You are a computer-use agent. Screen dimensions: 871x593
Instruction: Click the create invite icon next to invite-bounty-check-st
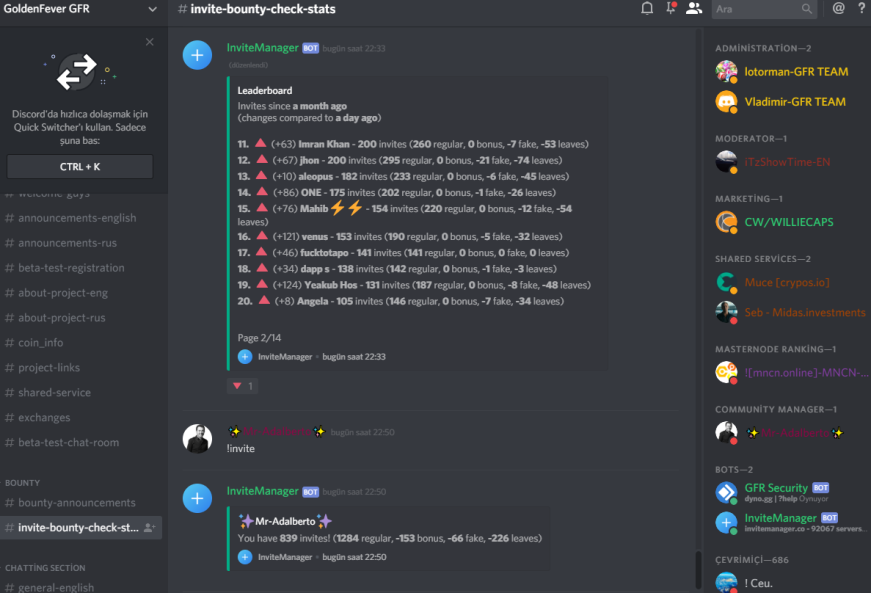pos(149,527)
